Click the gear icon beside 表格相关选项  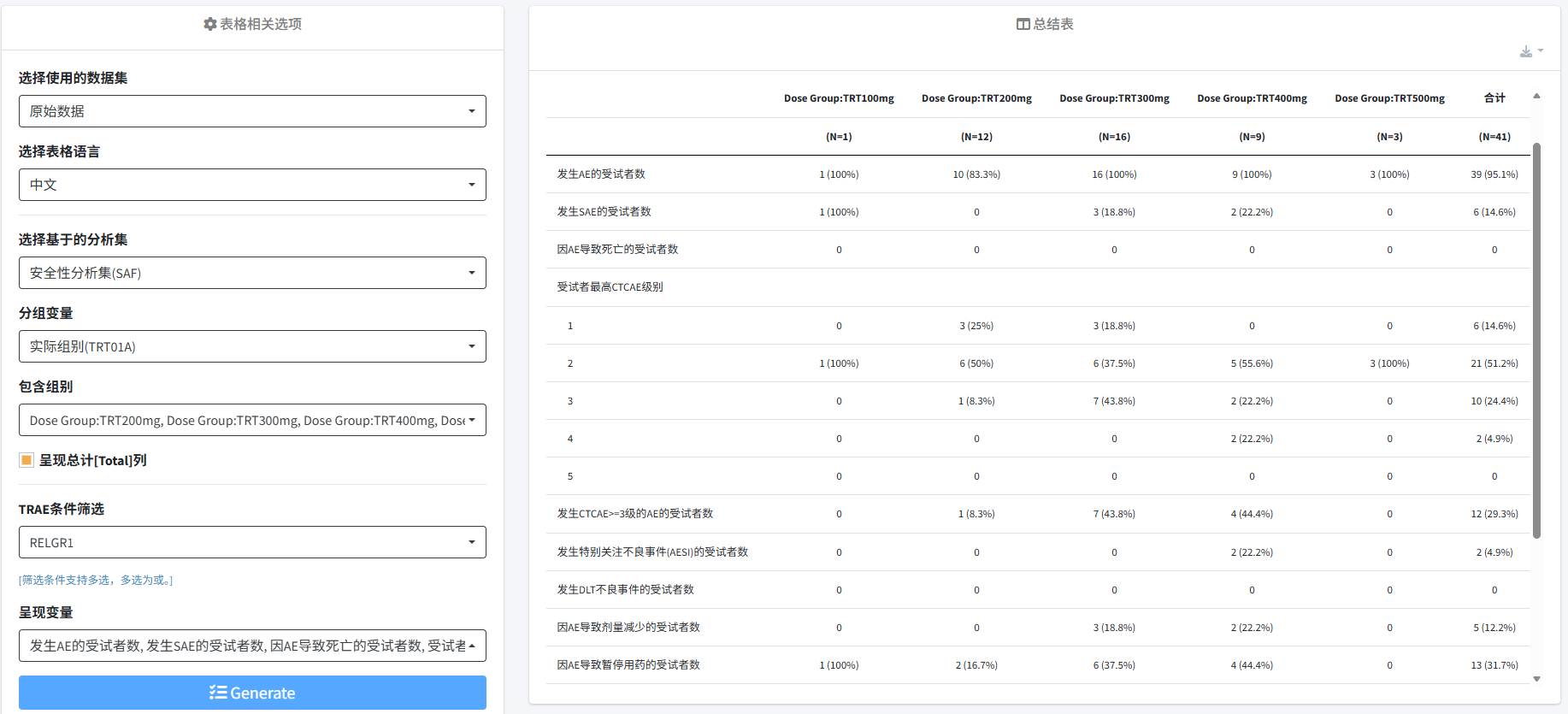pos(209,24)
